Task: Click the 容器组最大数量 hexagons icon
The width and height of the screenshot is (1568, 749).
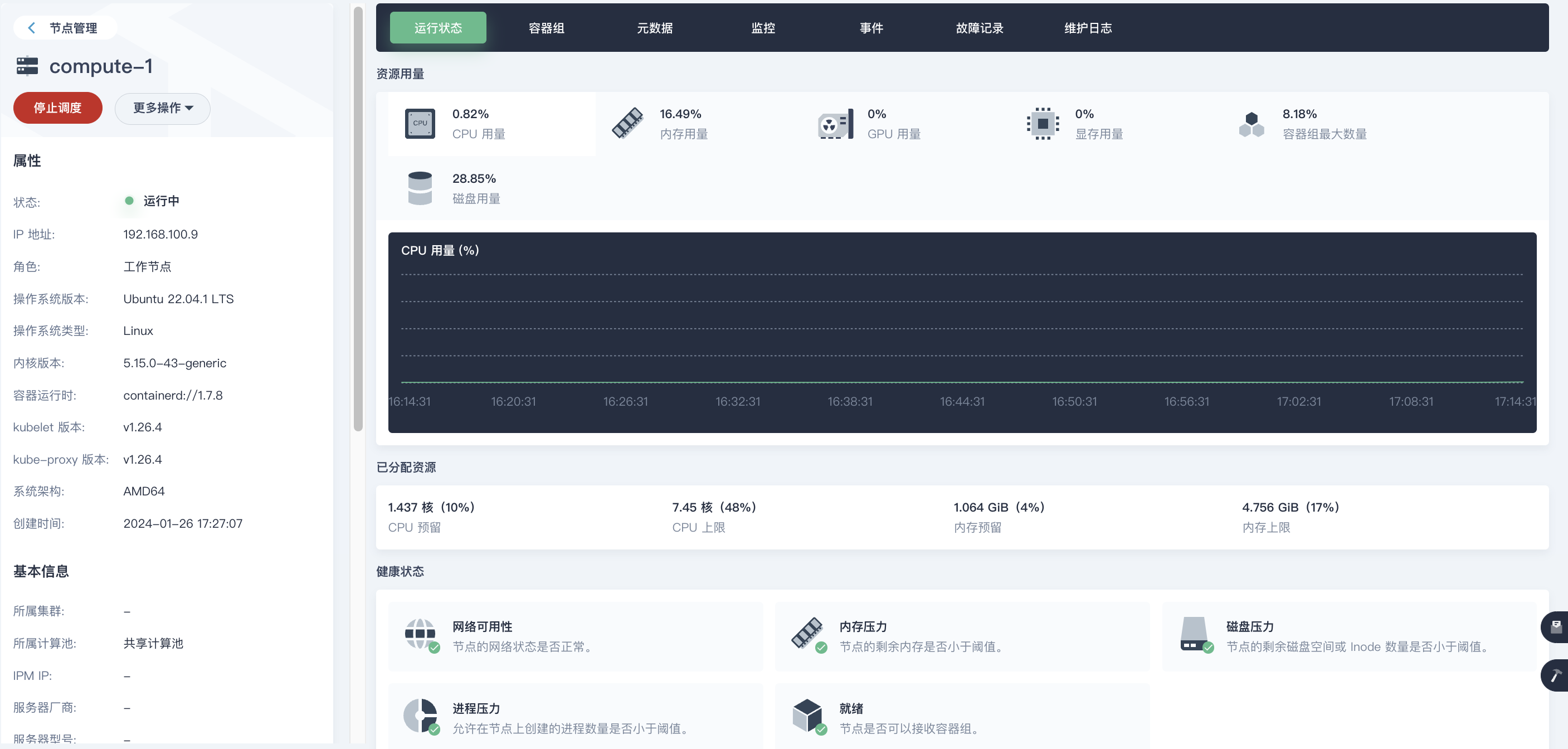Action: pyautogui.click(x=1251, y=124)
